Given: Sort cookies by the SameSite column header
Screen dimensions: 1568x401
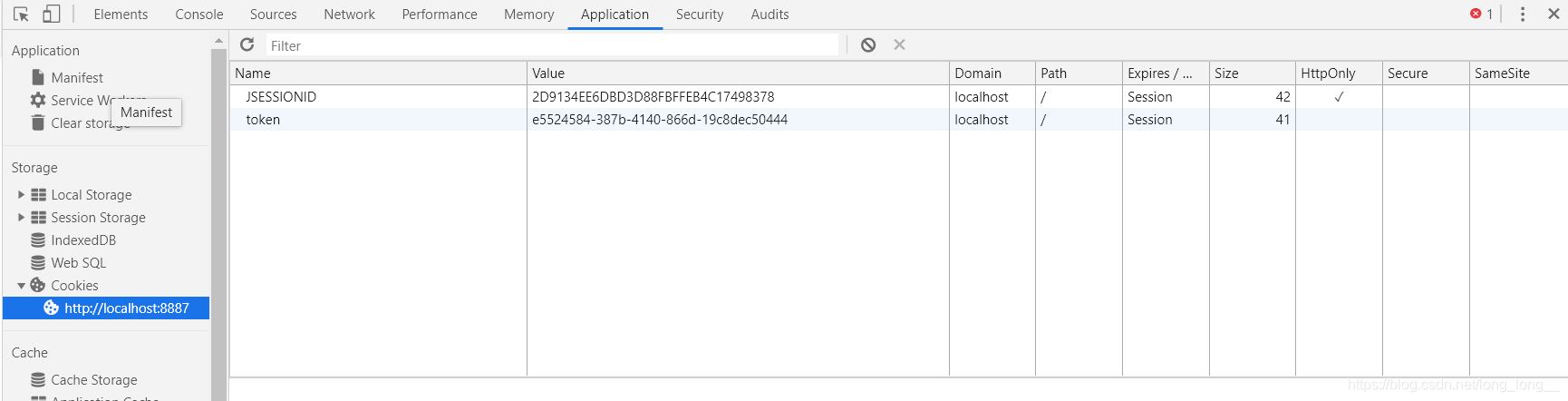Looking at the screenshot, I should point(1518,73).
